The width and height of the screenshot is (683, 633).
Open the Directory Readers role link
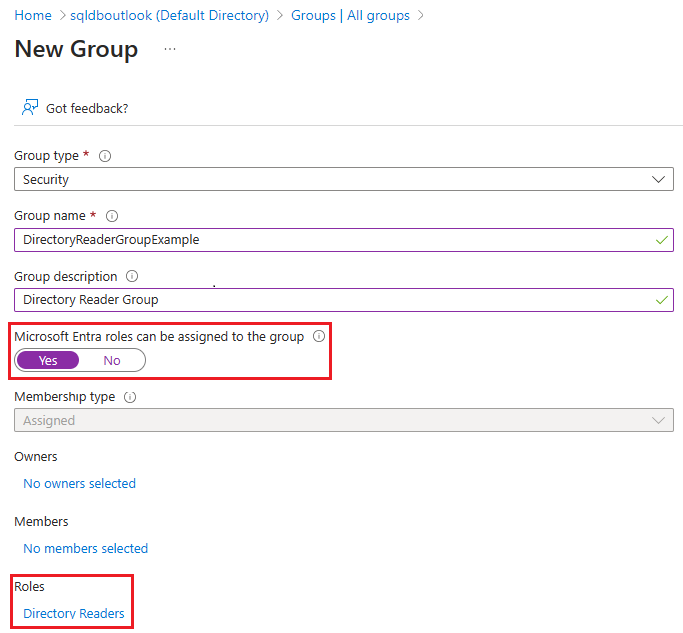(74, 613)
